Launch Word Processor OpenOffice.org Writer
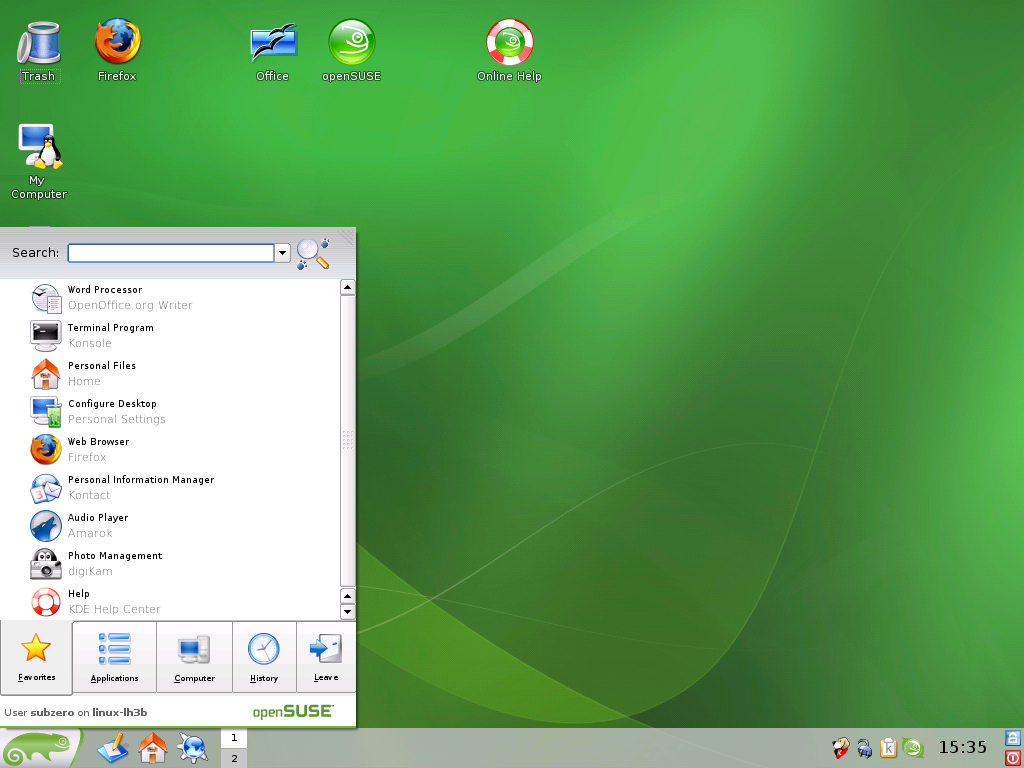The height and width of the screenshot is (768, 1024). 170,297
